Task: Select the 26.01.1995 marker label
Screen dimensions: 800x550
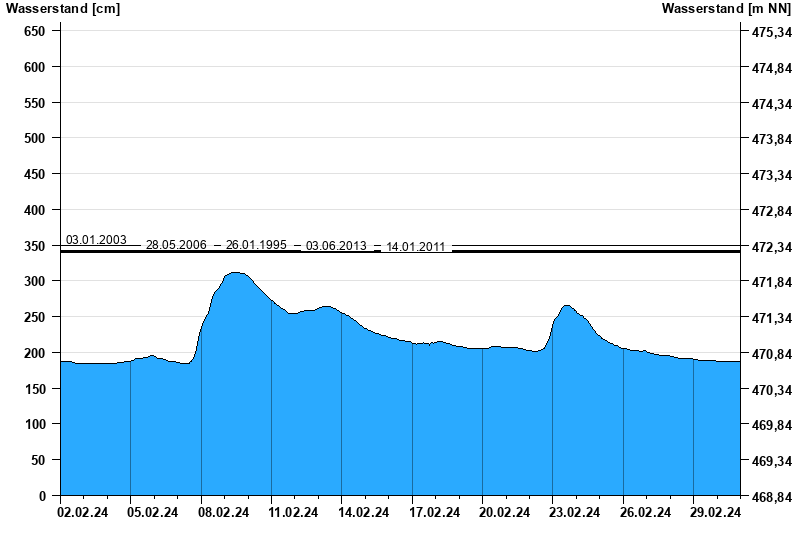Action: coord(256,245)
